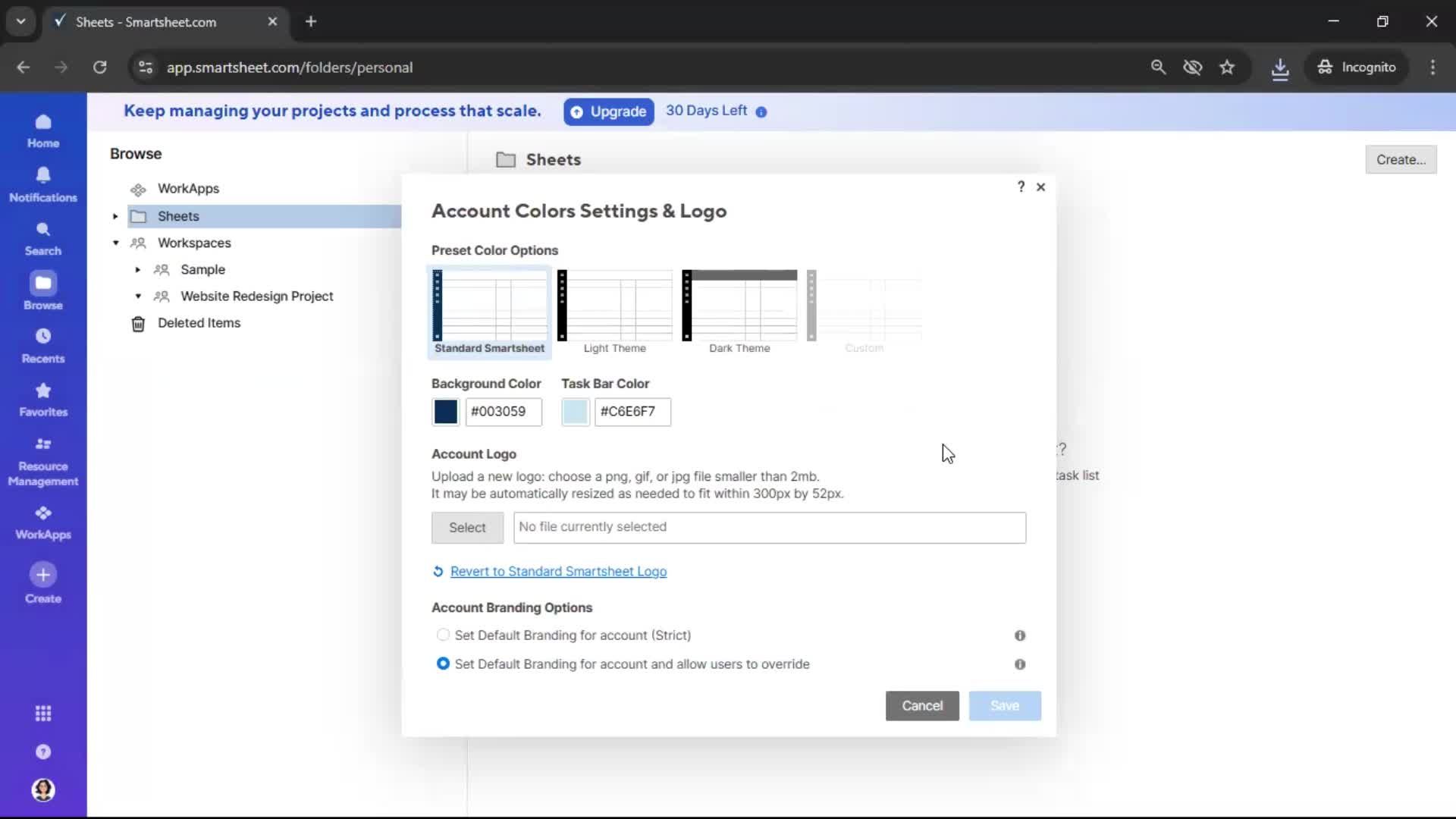Click the Create plus icon in sidebar

tap(43, 576)
